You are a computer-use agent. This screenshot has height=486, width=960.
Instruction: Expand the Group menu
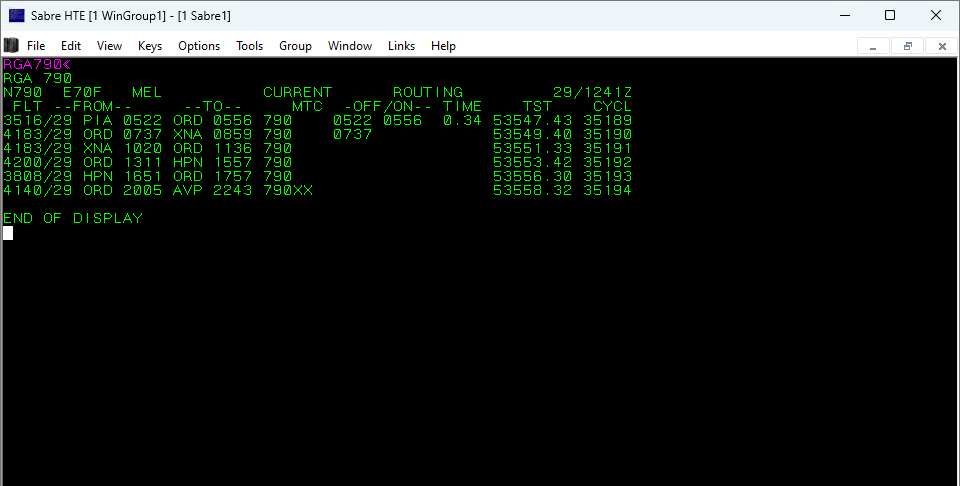295,46
